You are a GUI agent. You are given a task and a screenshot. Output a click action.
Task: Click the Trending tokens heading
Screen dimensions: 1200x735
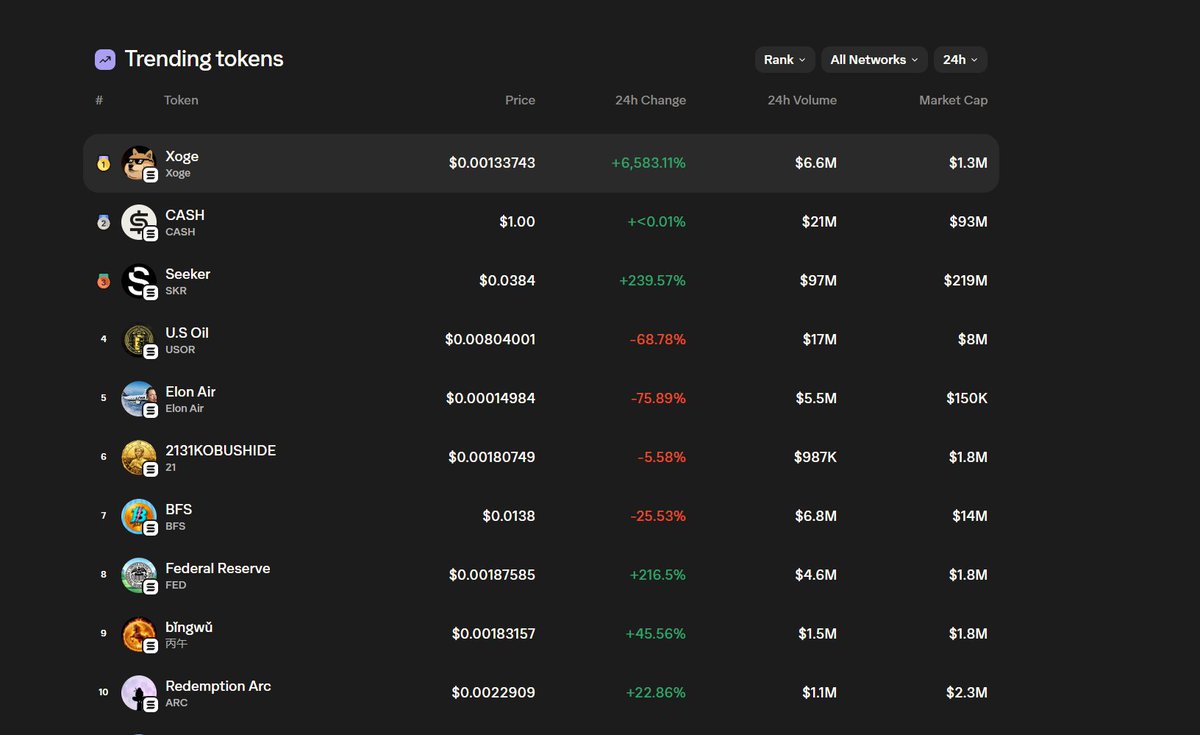click(204, 59)
